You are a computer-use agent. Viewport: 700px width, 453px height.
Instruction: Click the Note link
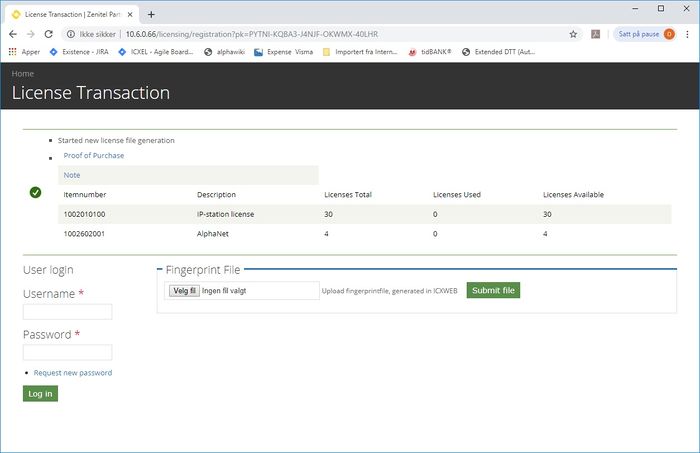[x=72, y=175]
